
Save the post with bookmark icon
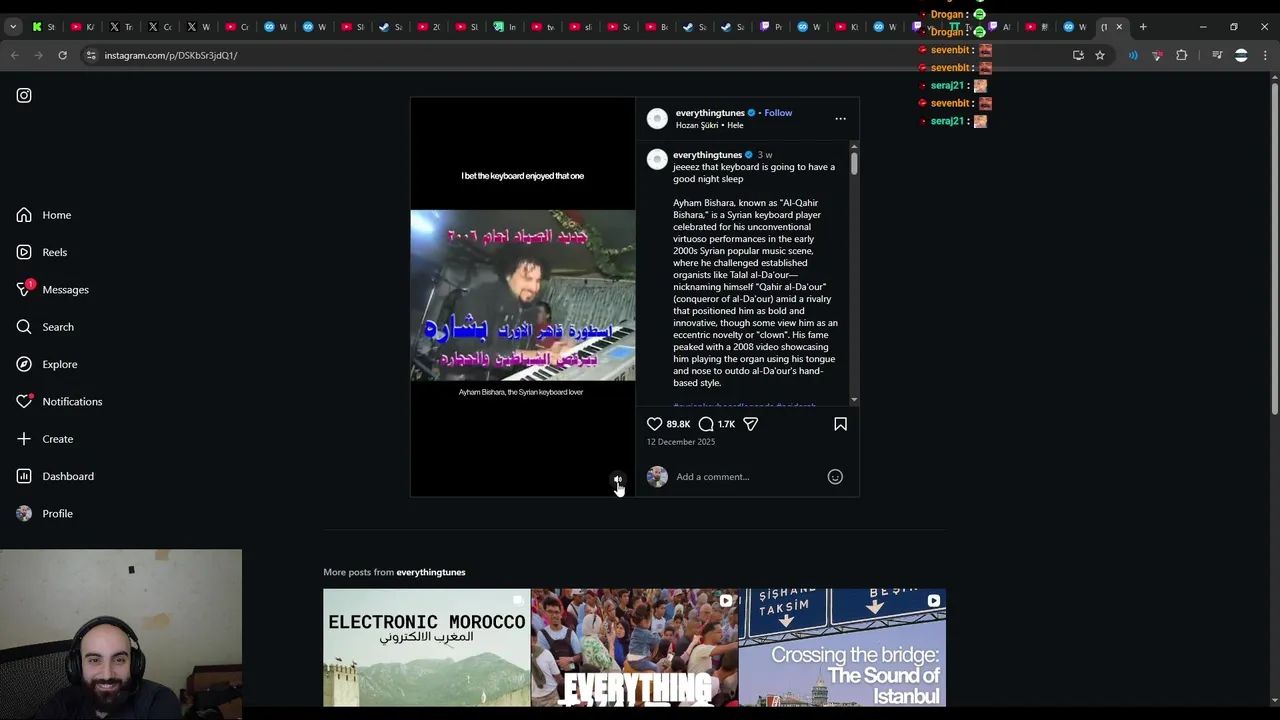coord(840,424)
